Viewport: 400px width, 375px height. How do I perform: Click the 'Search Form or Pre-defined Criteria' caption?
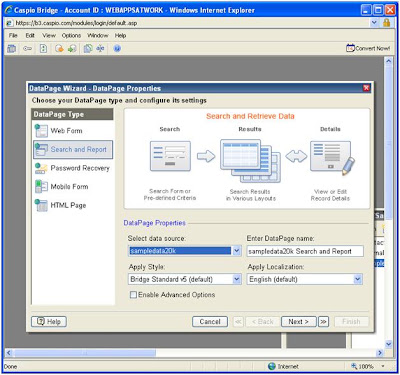point(170,194)
